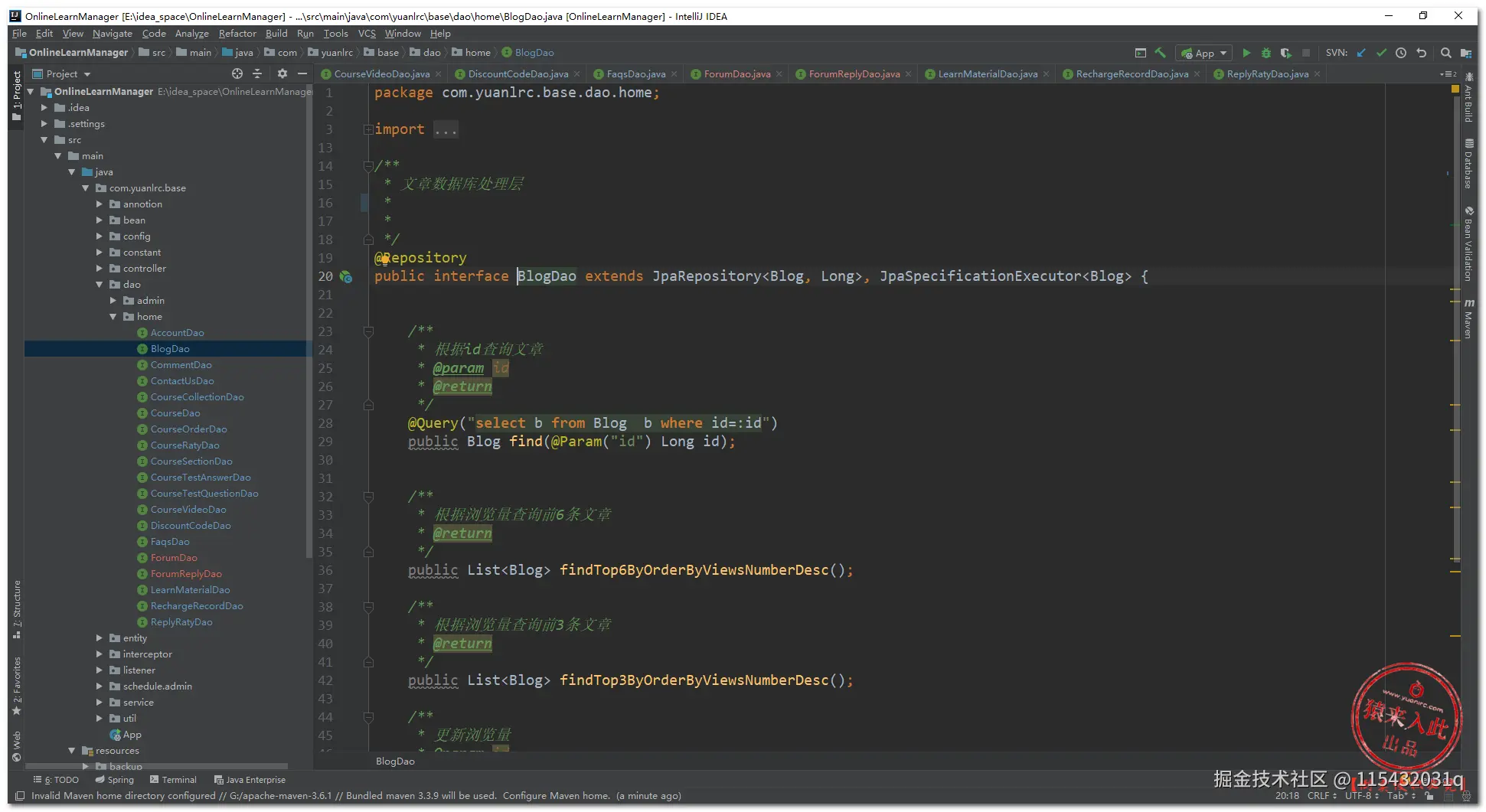The image size is (1486, 812).
Task: Show SVN history clock icon
Action: point(1401,53)
